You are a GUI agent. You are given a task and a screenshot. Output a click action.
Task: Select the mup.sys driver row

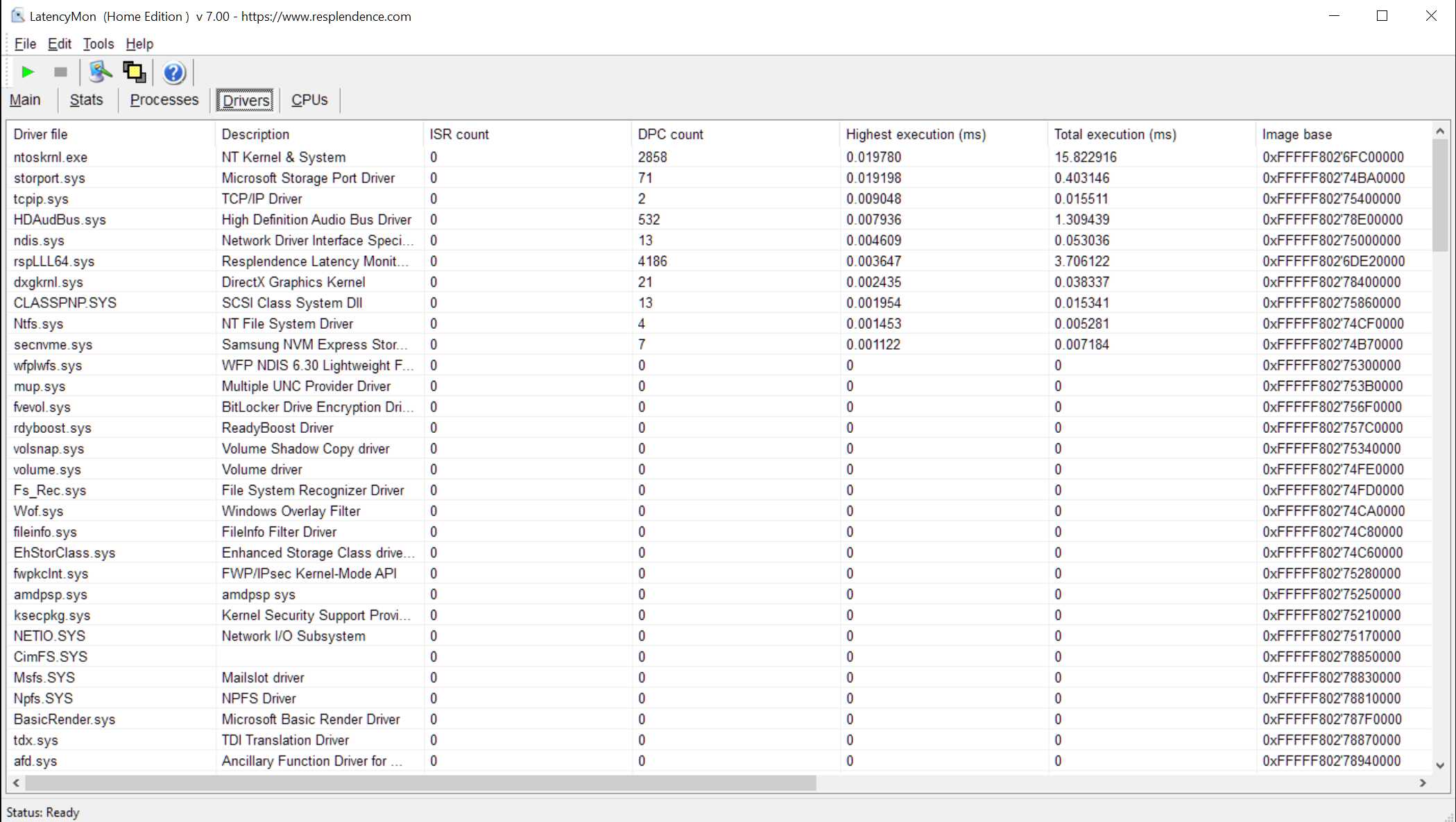click(x=719, y=386)
